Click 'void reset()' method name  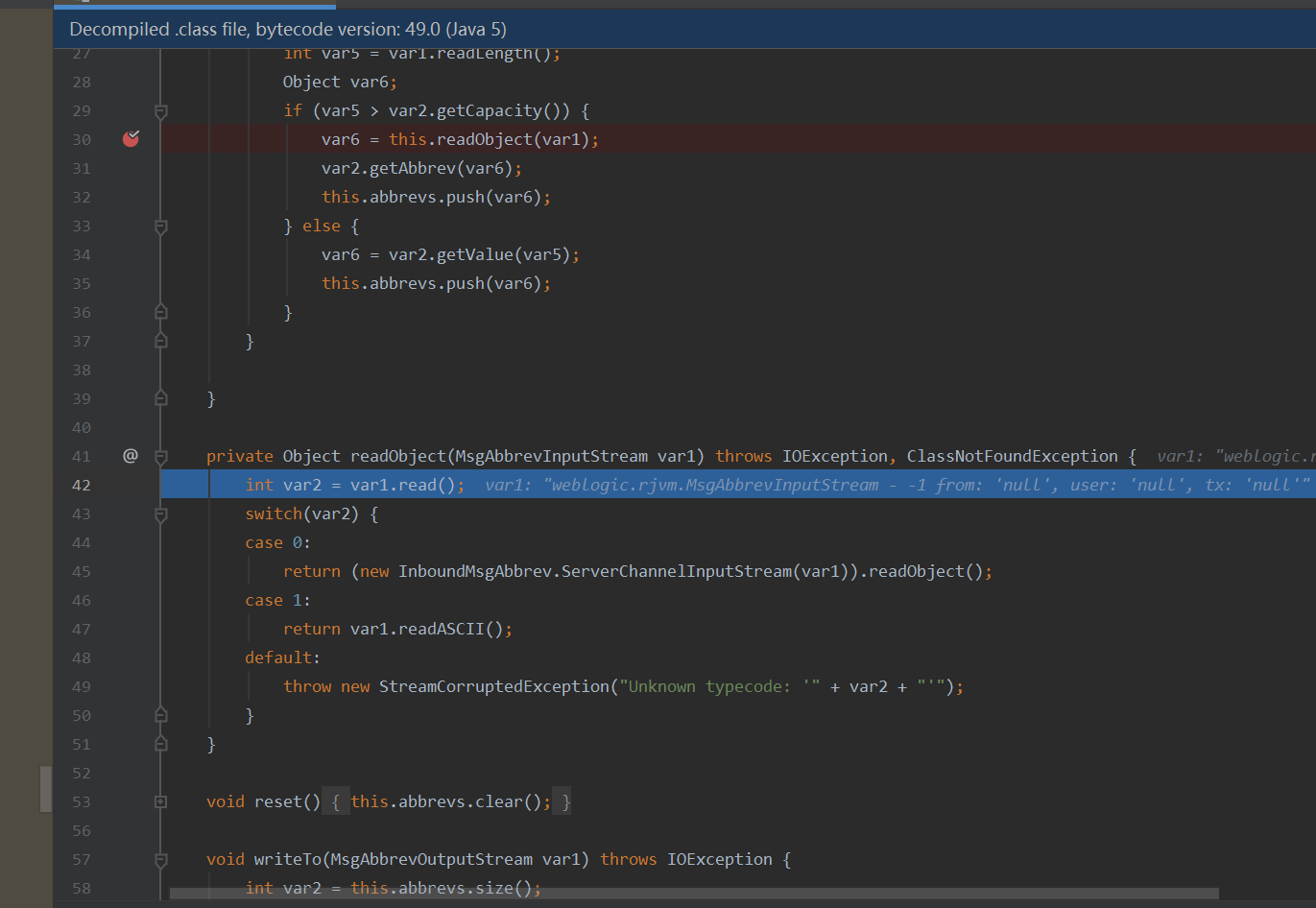pyautogui.click(x=264, y=802)
